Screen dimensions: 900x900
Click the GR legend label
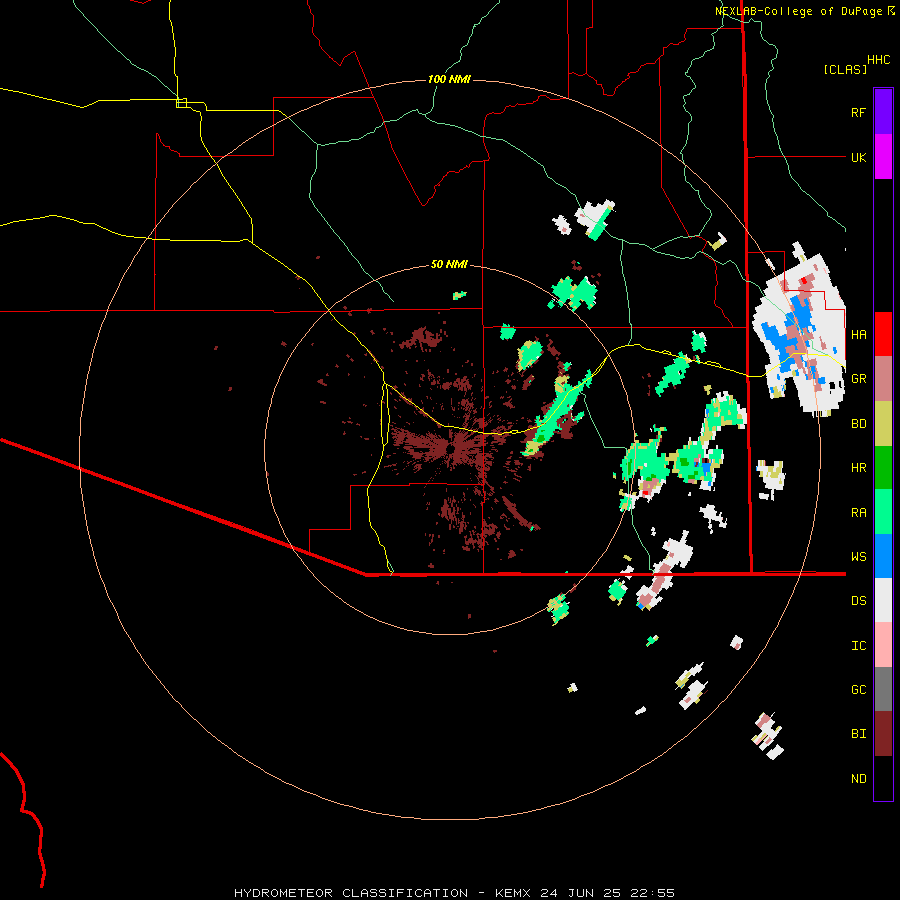click(x=858, y=379)
